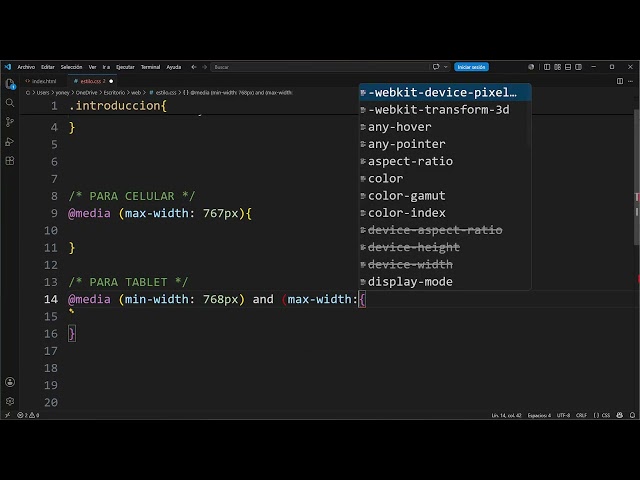Open the Ir a menu
This screenshot has width=640, height=480.
click(106, 67)
